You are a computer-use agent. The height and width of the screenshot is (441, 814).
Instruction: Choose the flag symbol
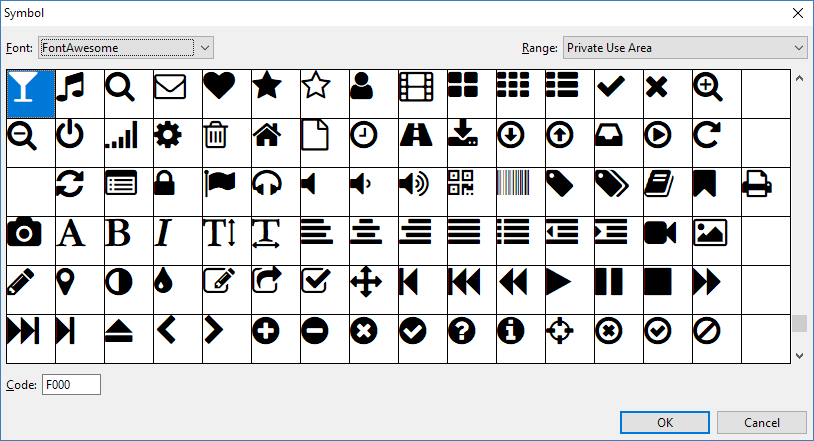[226, 192]
